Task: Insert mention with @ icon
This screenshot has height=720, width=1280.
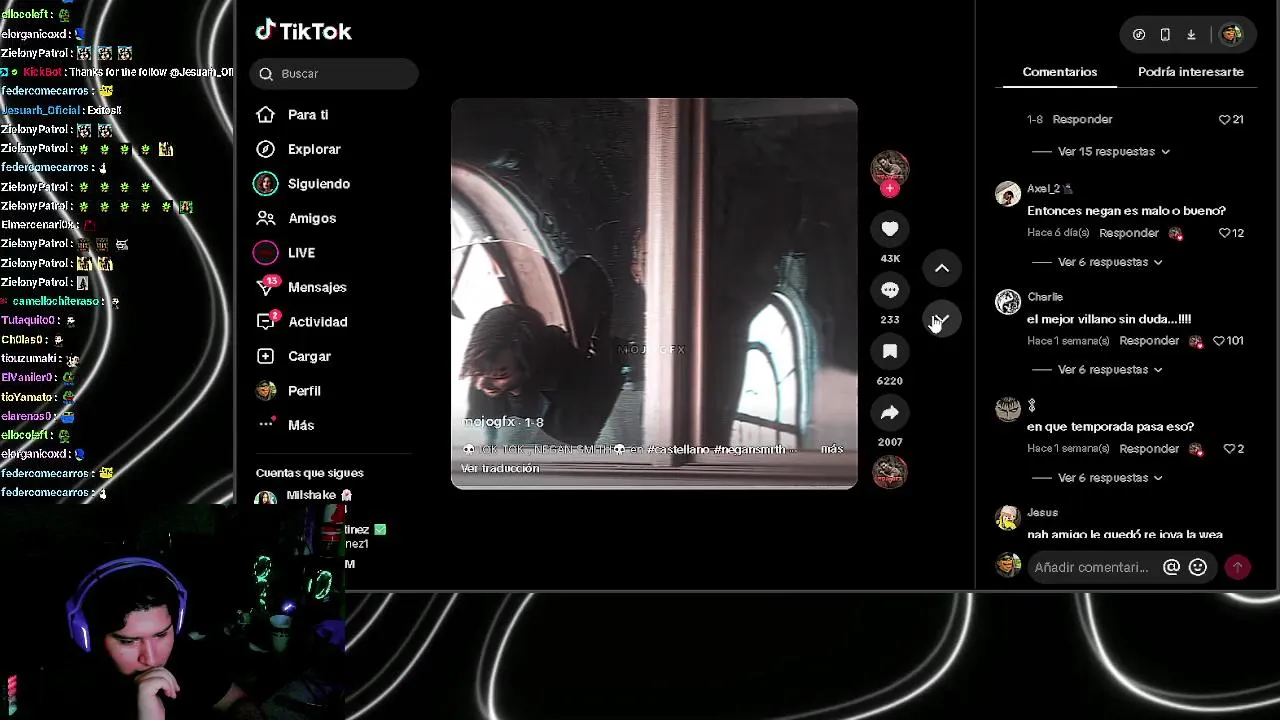Action: (x=1171, y=567)
